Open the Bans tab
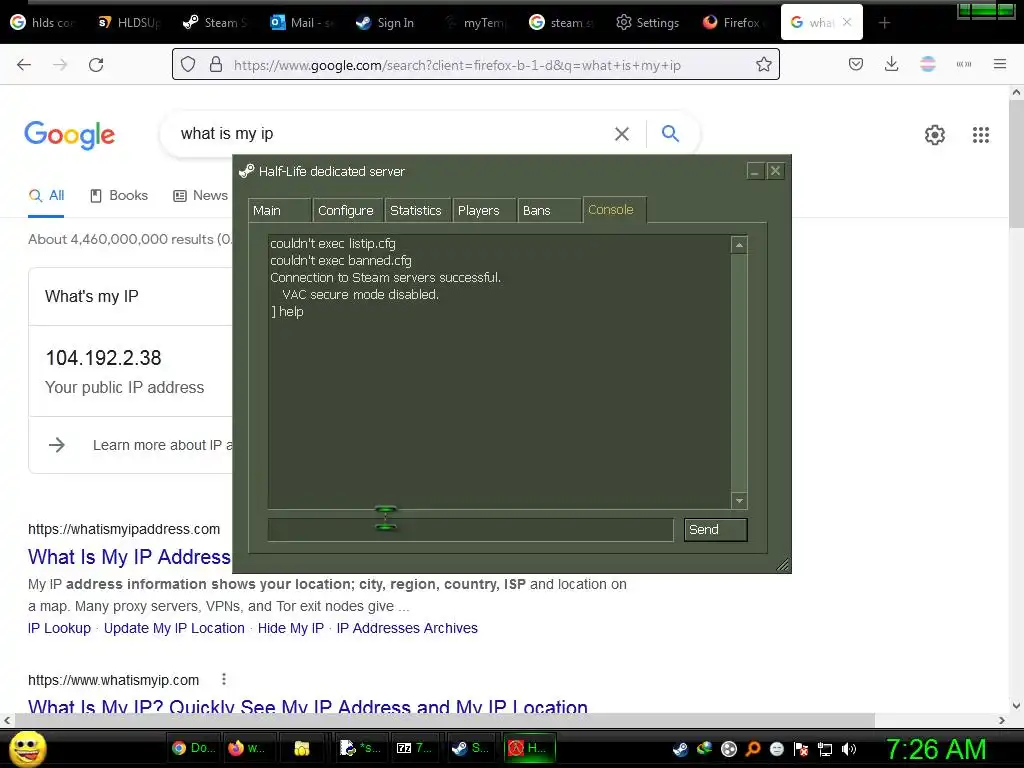This screenshot has height=768, width=1024. point(549,210)
